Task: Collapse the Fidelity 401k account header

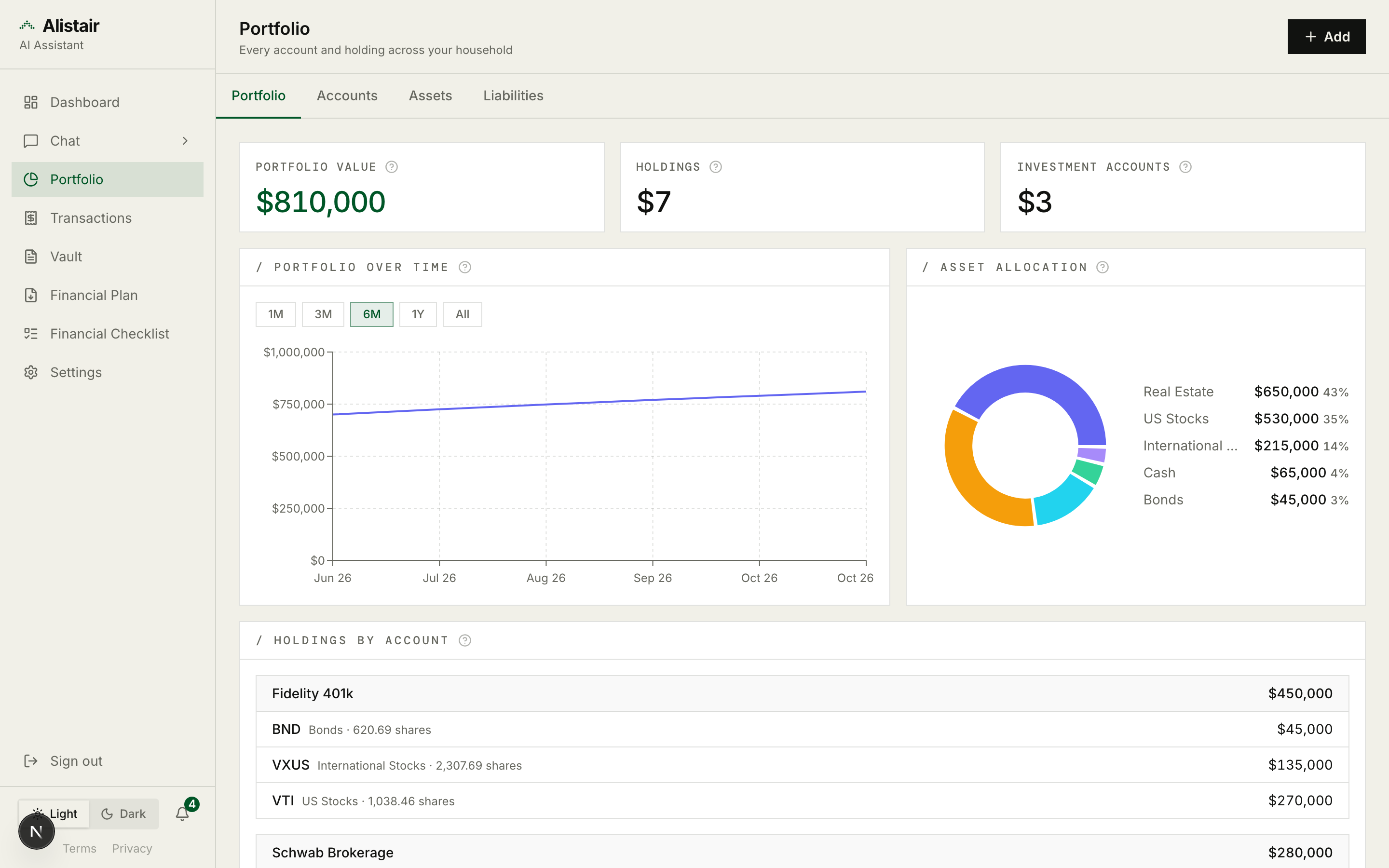Action: [802, 693]
